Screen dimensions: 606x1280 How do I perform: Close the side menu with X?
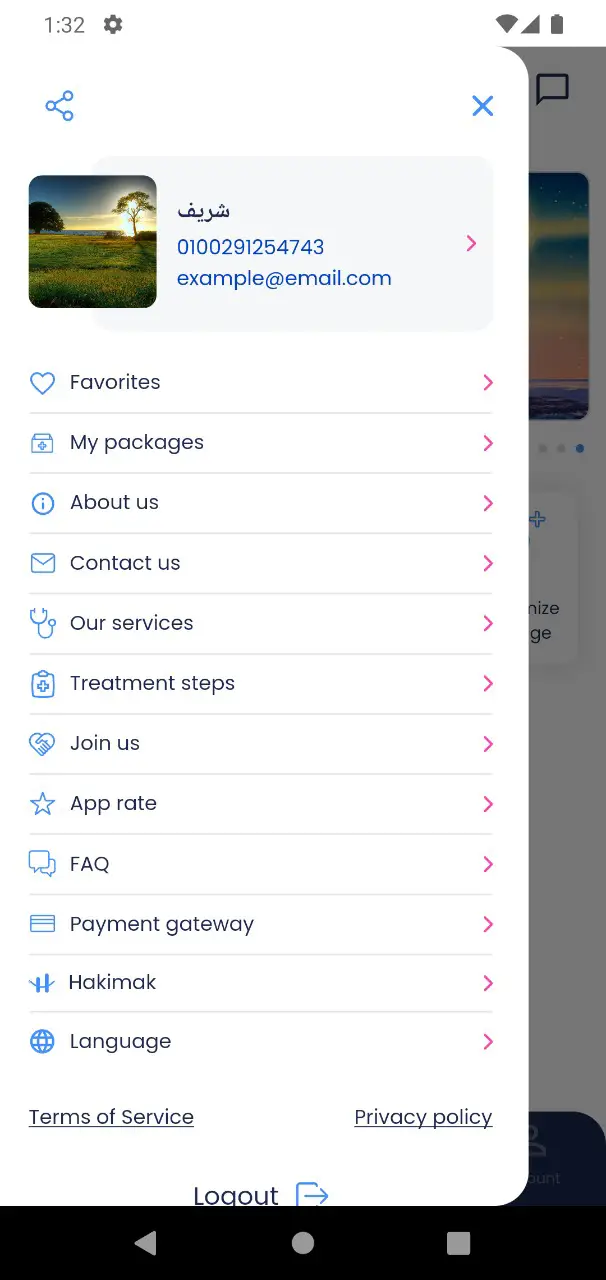click(x=483, y=106)
